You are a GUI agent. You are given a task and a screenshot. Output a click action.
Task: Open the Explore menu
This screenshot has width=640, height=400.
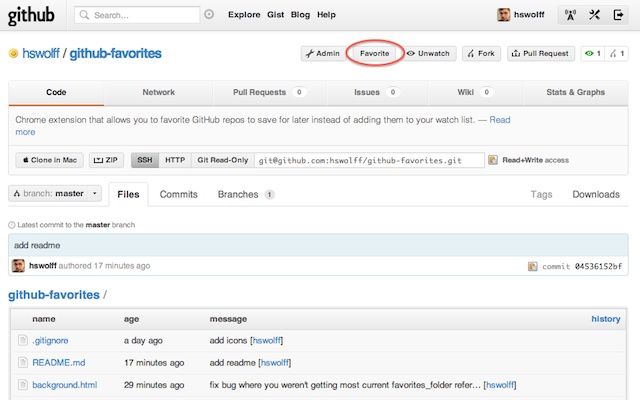(244, 15)
